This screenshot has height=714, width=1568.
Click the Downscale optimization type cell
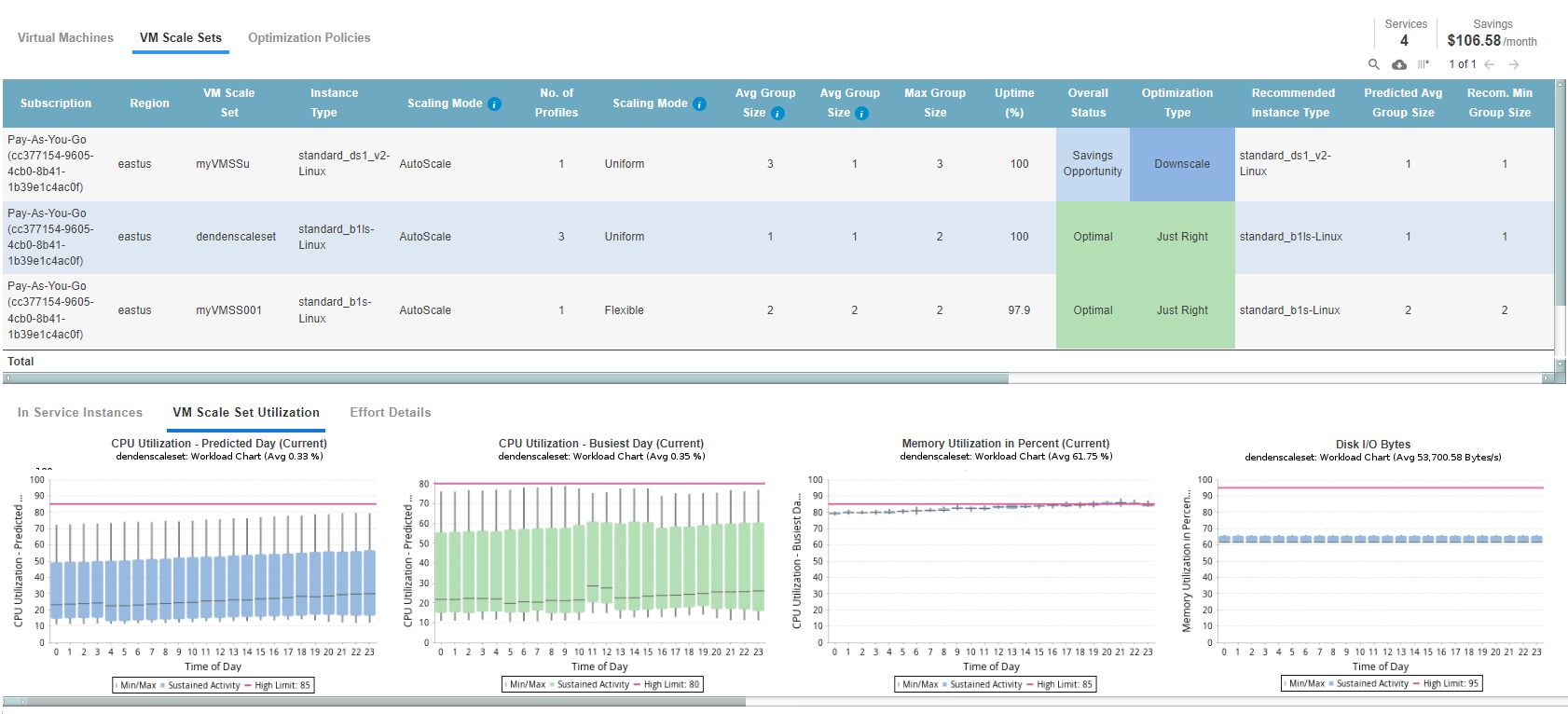coord(1182,164)
